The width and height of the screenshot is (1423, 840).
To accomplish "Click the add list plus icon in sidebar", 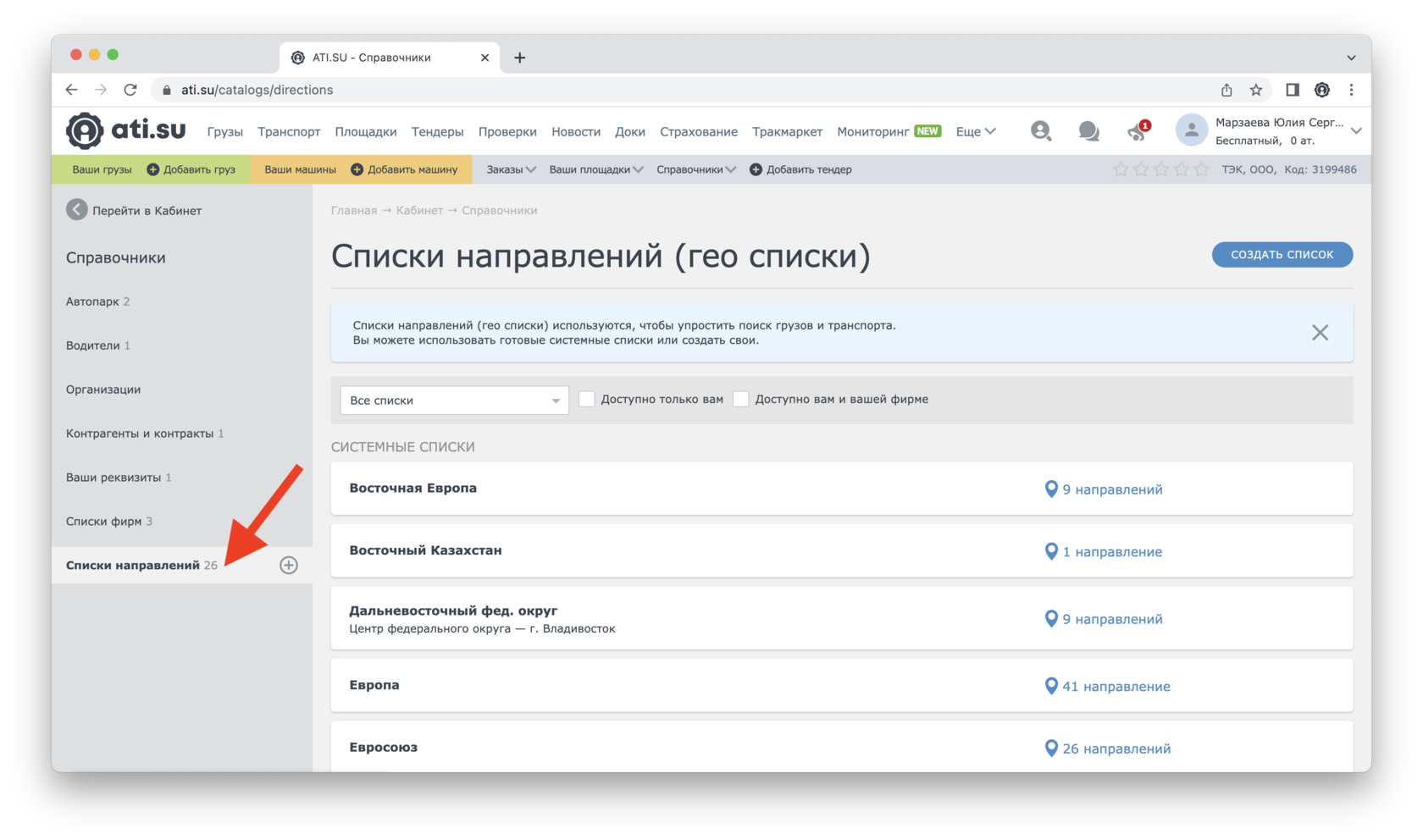I will pyautogui.click(x=289, y=565).
